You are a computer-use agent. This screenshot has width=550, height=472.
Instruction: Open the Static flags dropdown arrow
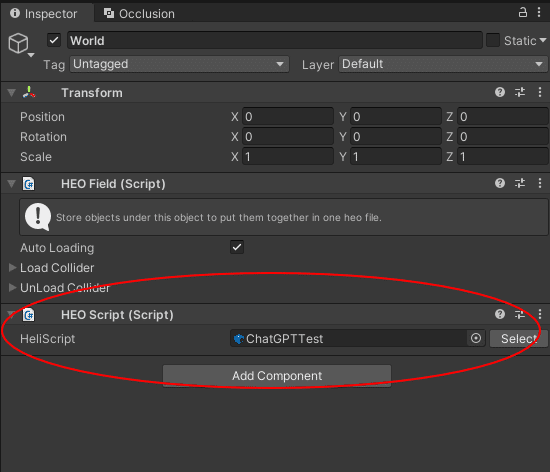click(x=543, y=40)
